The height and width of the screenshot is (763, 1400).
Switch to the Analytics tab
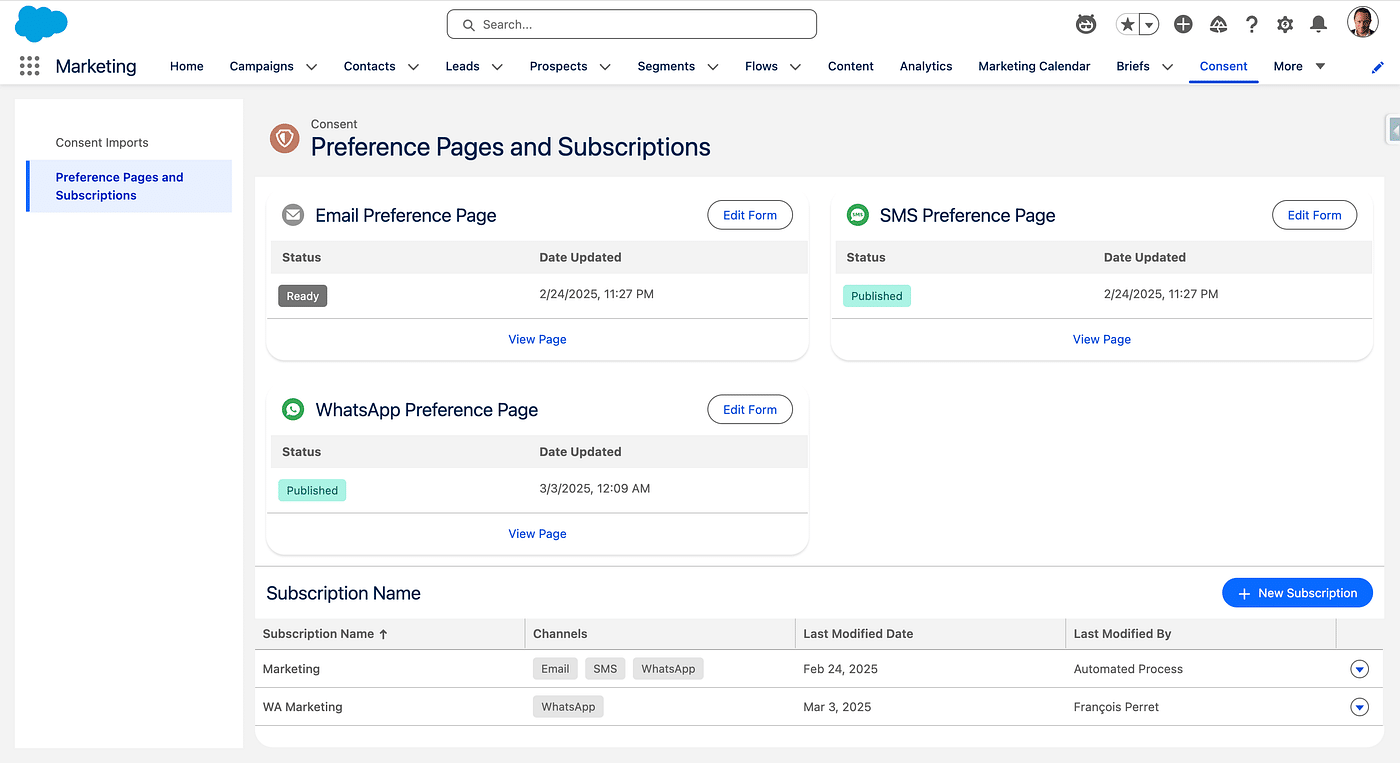(x=925, y=66)
